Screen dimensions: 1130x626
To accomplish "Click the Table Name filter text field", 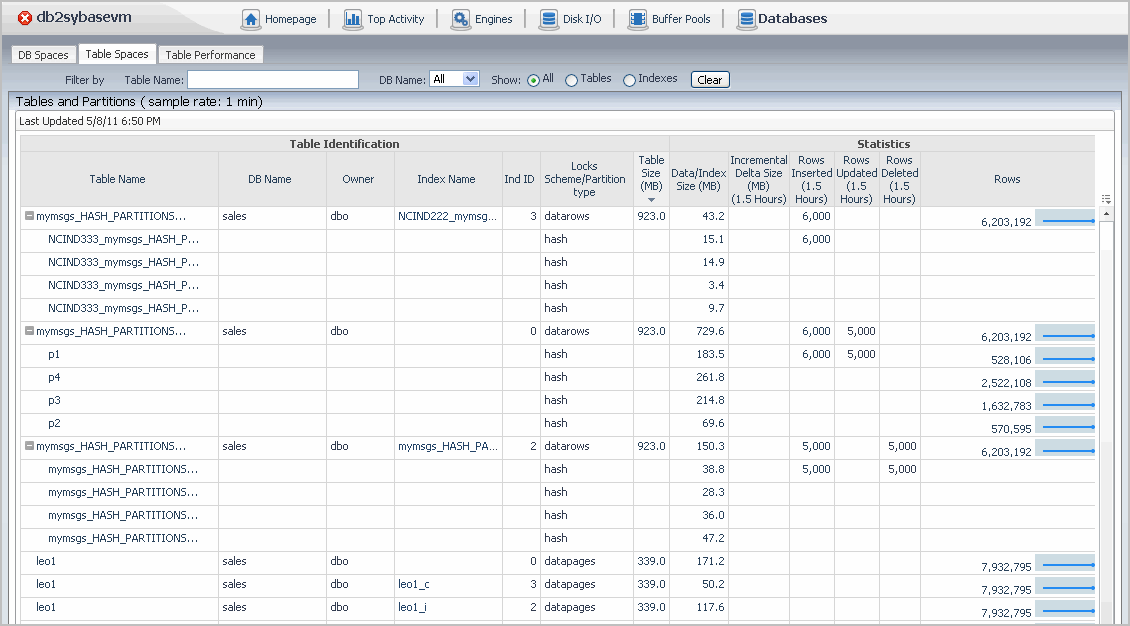I will tap(272, 80).
